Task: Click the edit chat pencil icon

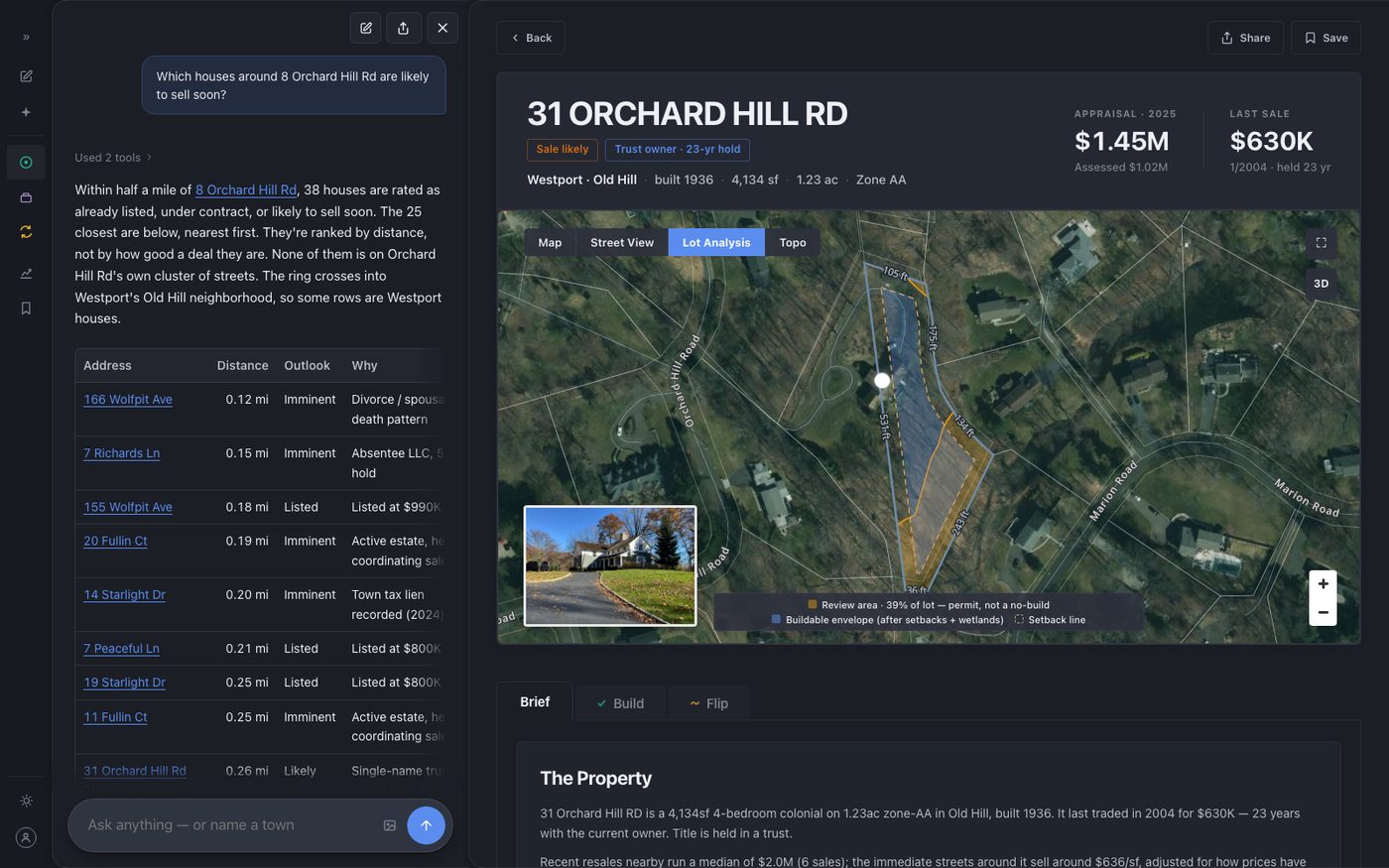Action: (x=366, y=28)
